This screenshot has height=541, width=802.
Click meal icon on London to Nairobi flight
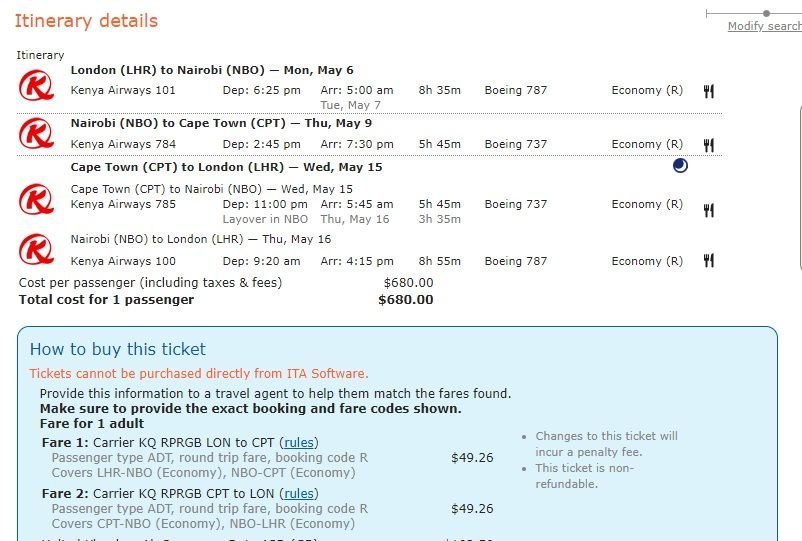pos(709,91)
